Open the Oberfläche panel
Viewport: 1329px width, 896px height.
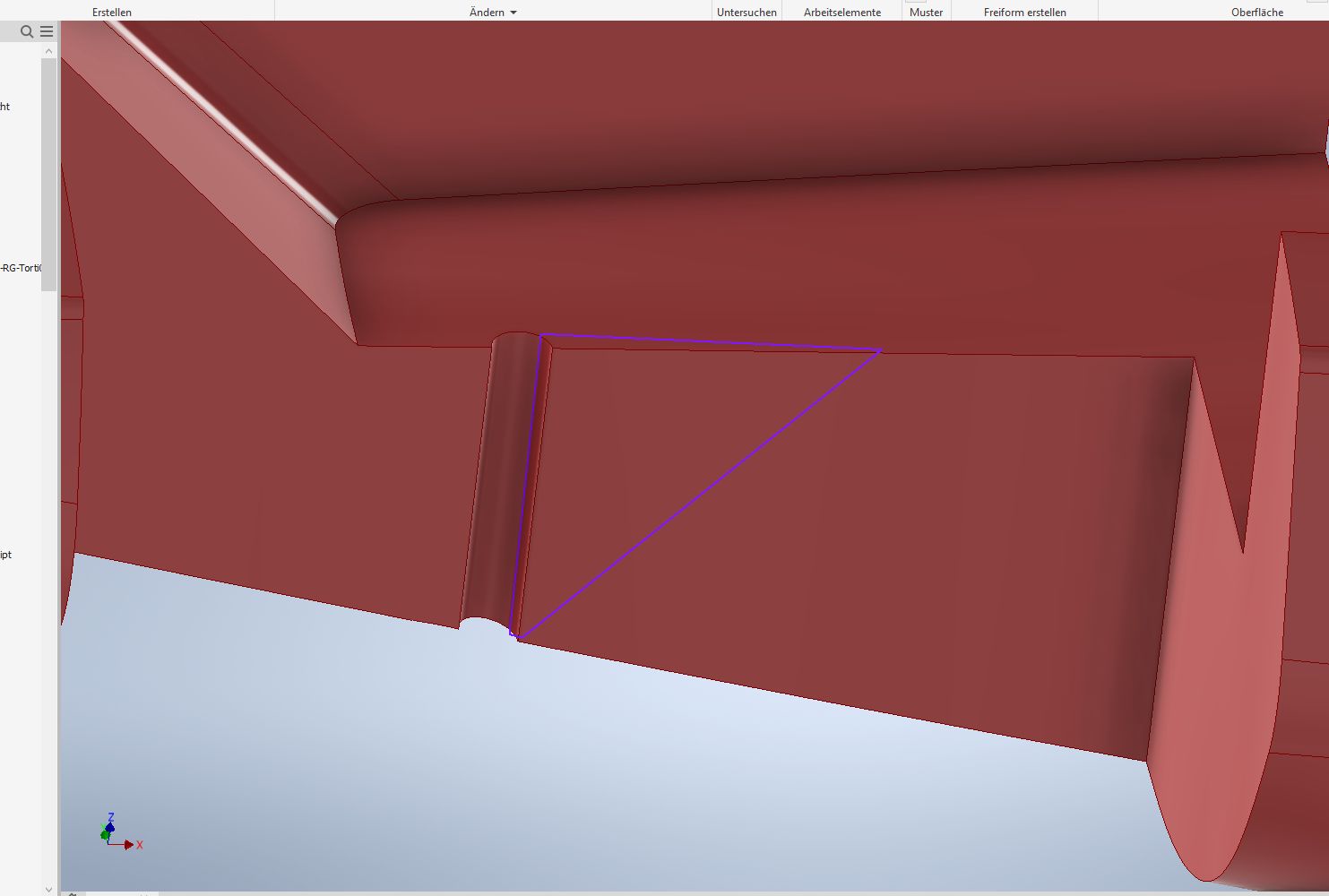coord(1256,13)
